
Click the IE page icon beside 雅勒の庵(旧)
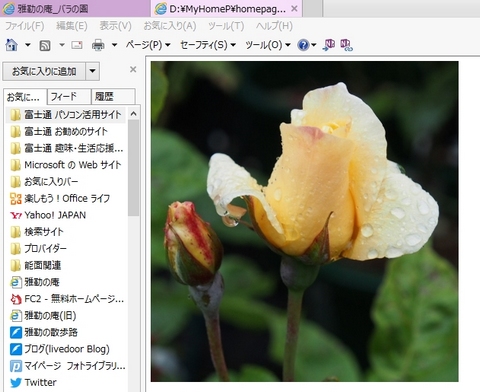point(15,316)
